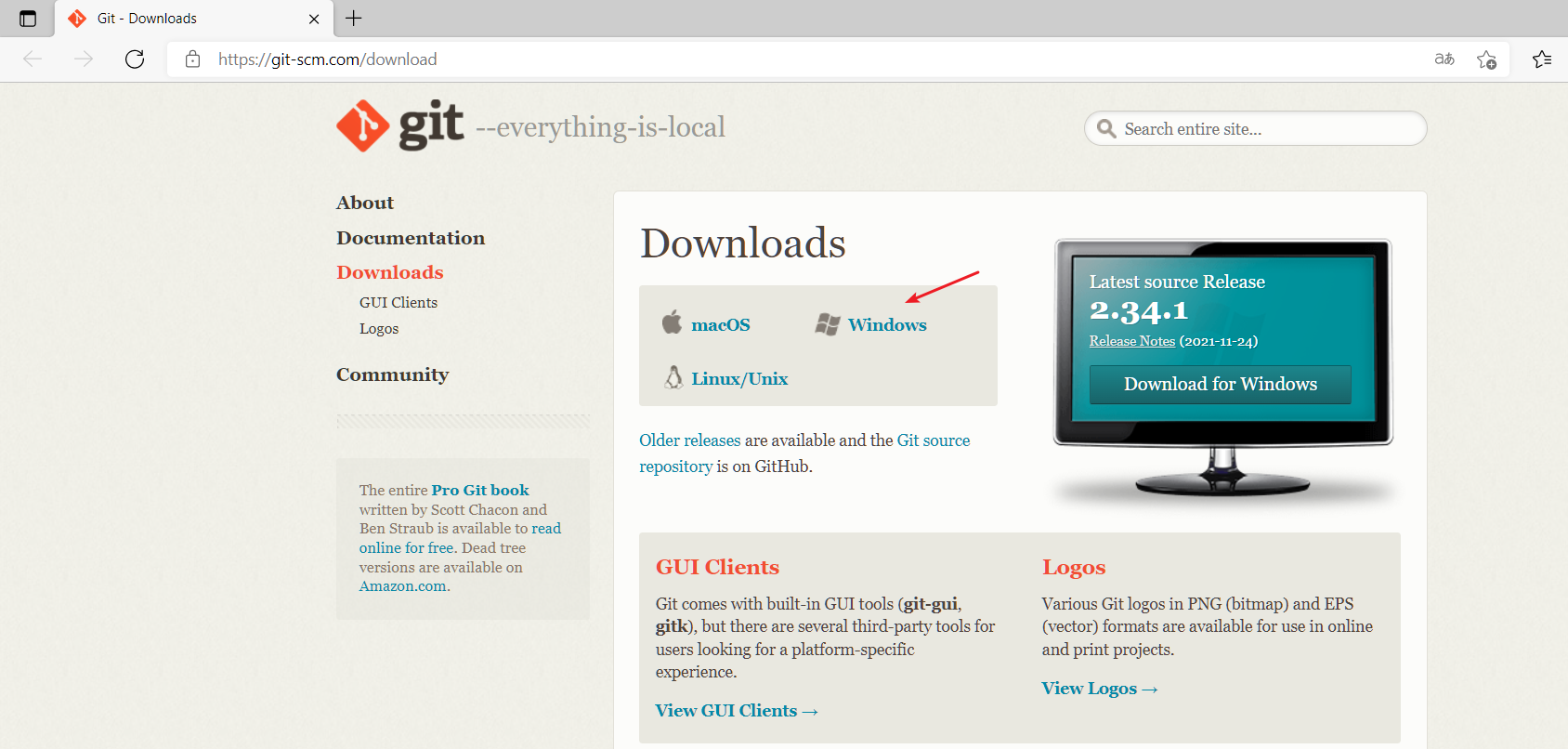
Task: Focus the Search entire site field
Action: coord(1256,128)
